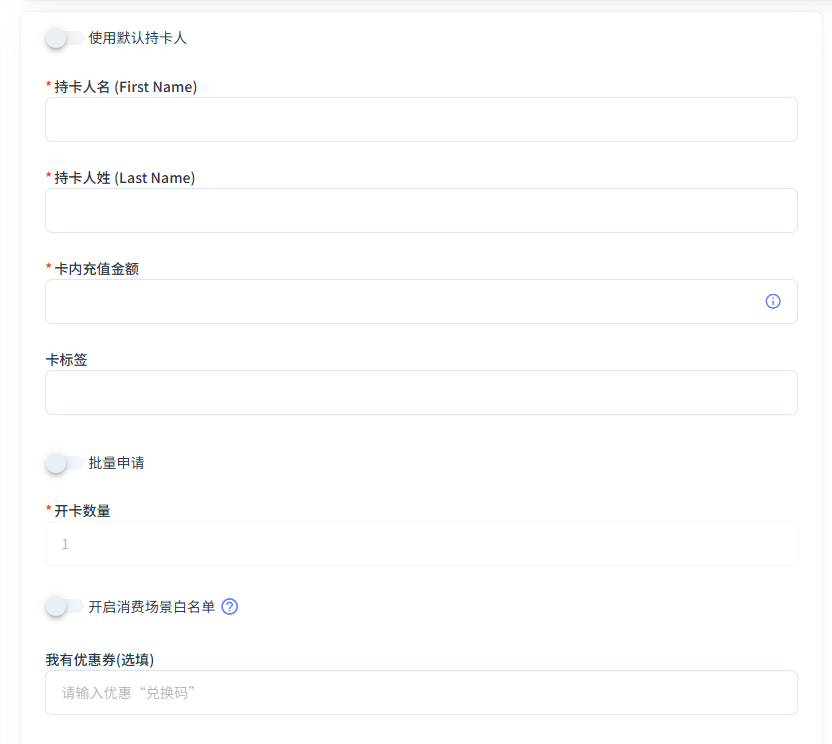
Task: Click the 使用默认持卡人 label text
Action: click(139, 37)
